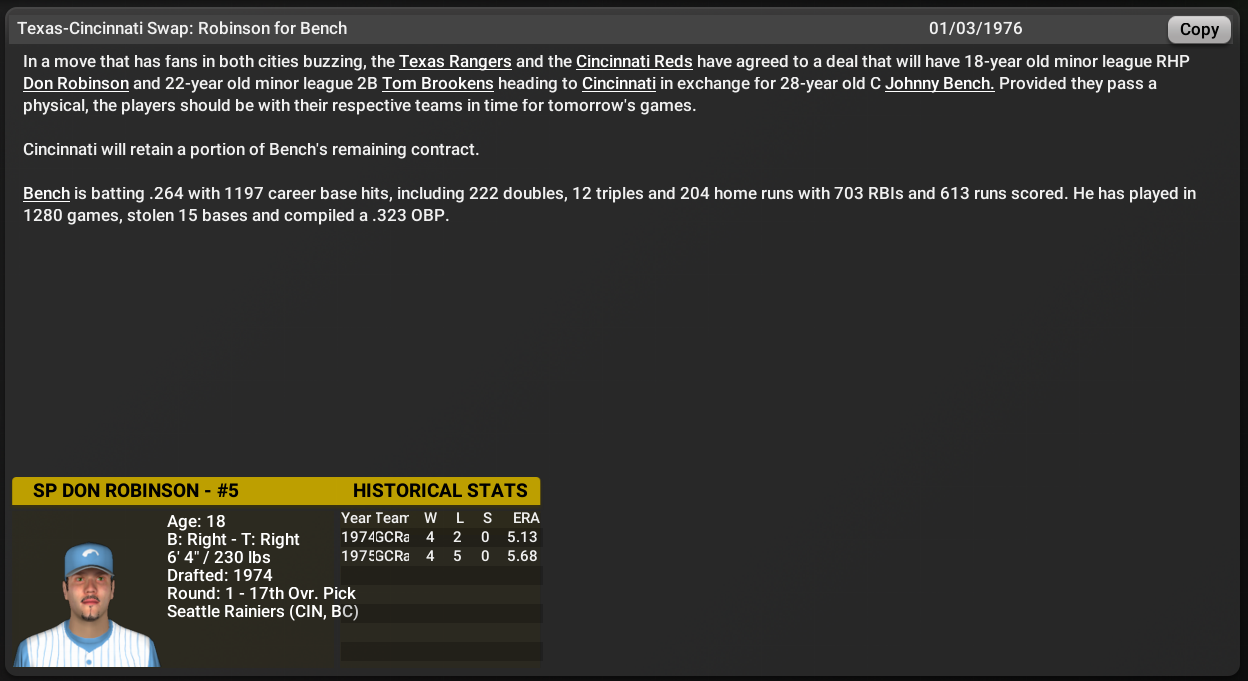
Task: Open Johnny Bench's player page
Action: tap(938, 84)
